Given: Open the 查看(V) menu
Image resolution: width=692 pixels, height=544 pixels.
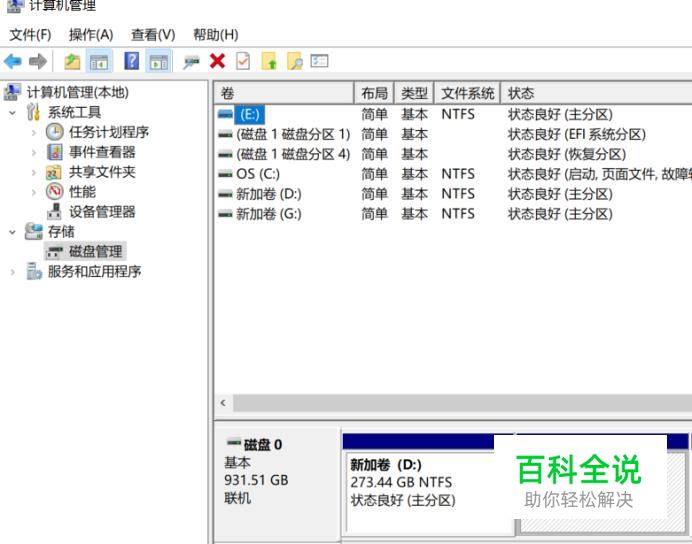Looking at the screenshot, I should pos(153,34).
